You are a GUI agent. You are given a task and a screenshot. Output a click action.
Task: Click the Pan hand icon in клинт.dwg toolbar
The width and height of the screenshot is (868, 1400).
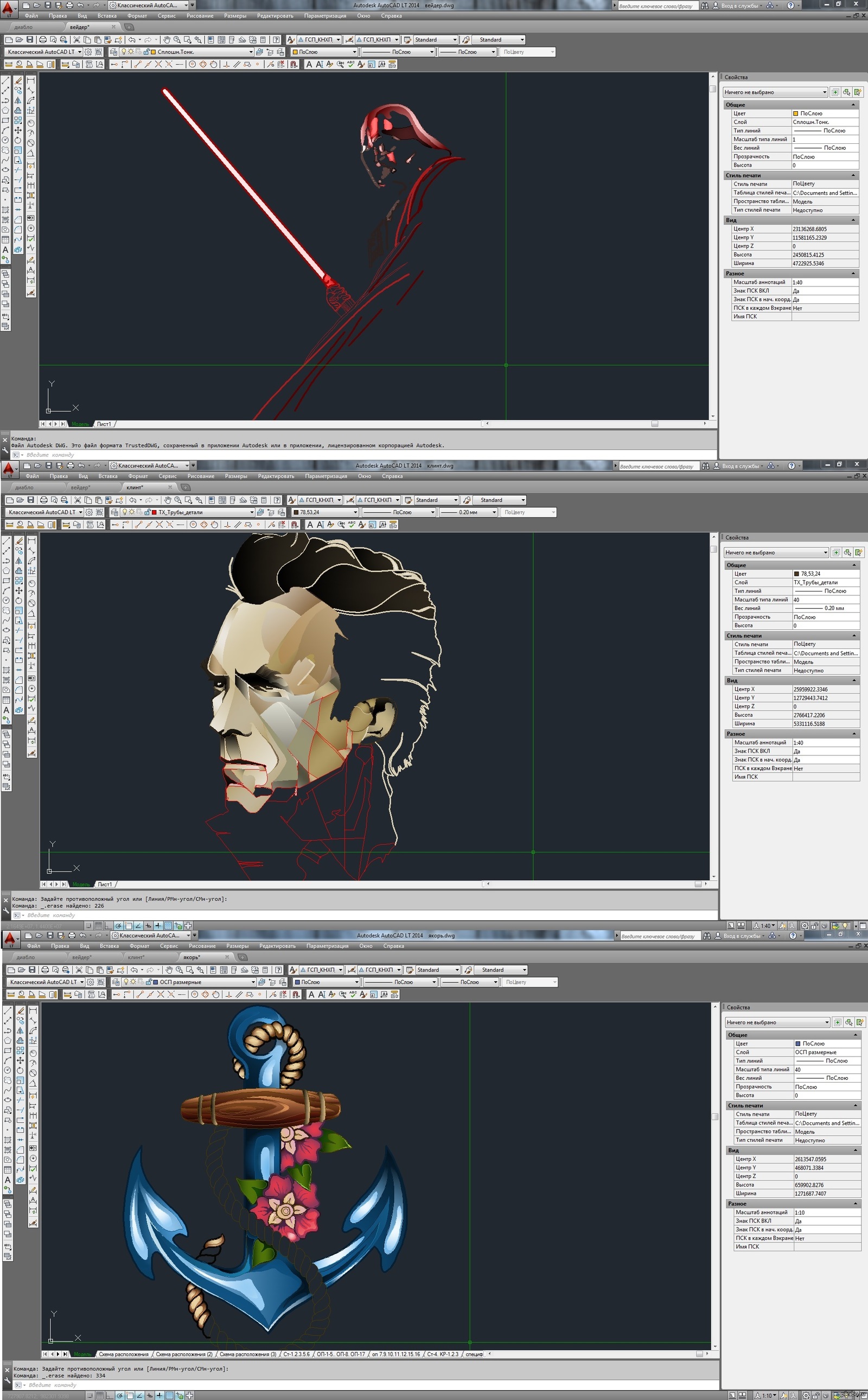[168, 500]
